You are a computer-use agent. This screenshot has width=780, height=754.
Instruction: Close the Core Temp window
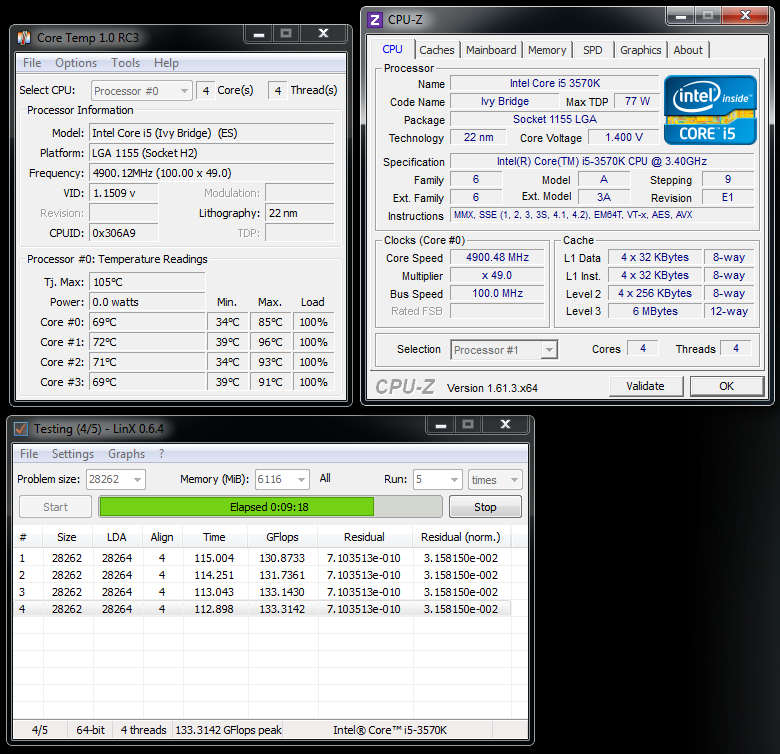(323, 34)
